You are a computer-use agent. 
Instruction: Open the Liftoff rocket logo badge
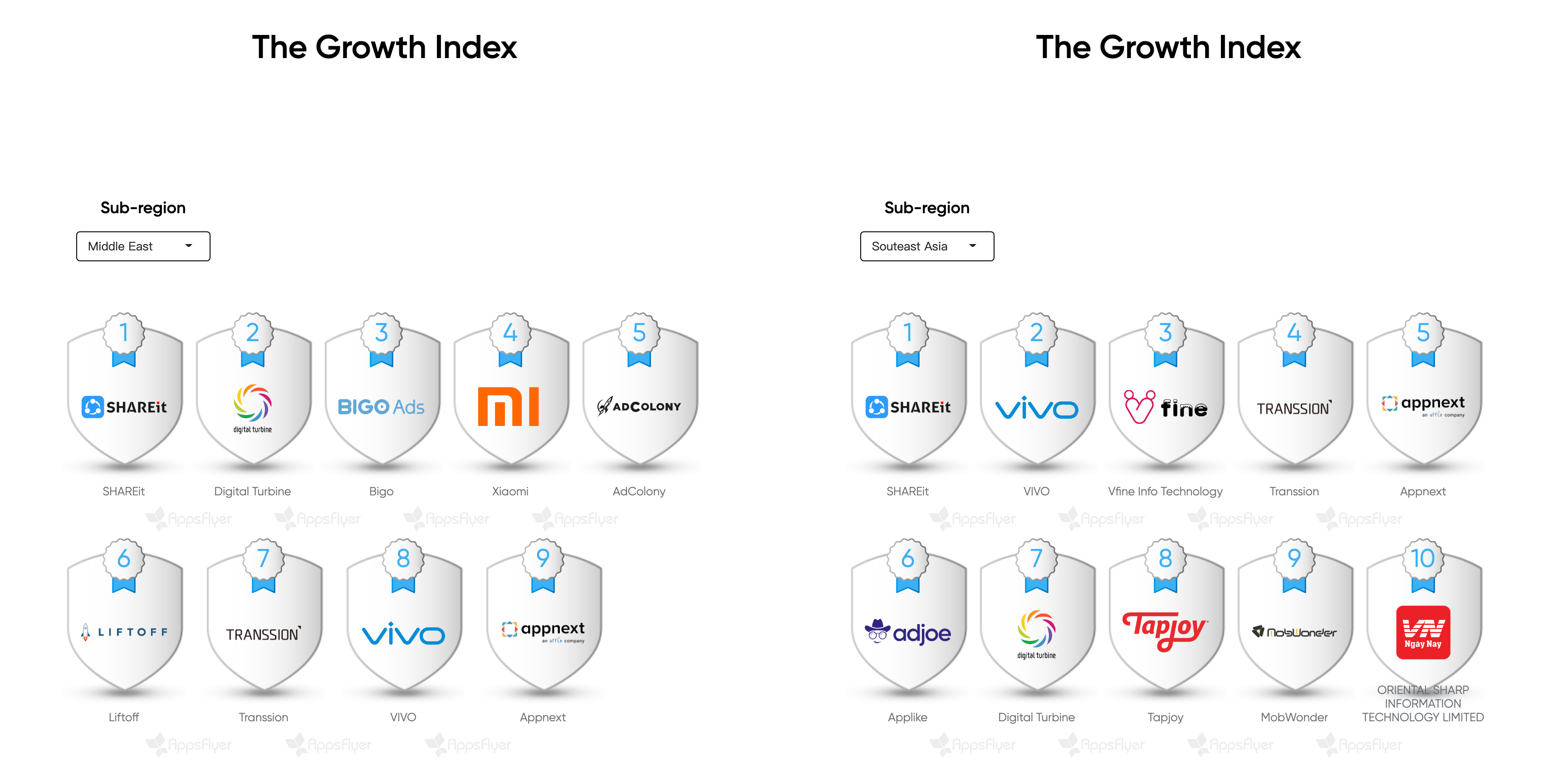point(124,632)
